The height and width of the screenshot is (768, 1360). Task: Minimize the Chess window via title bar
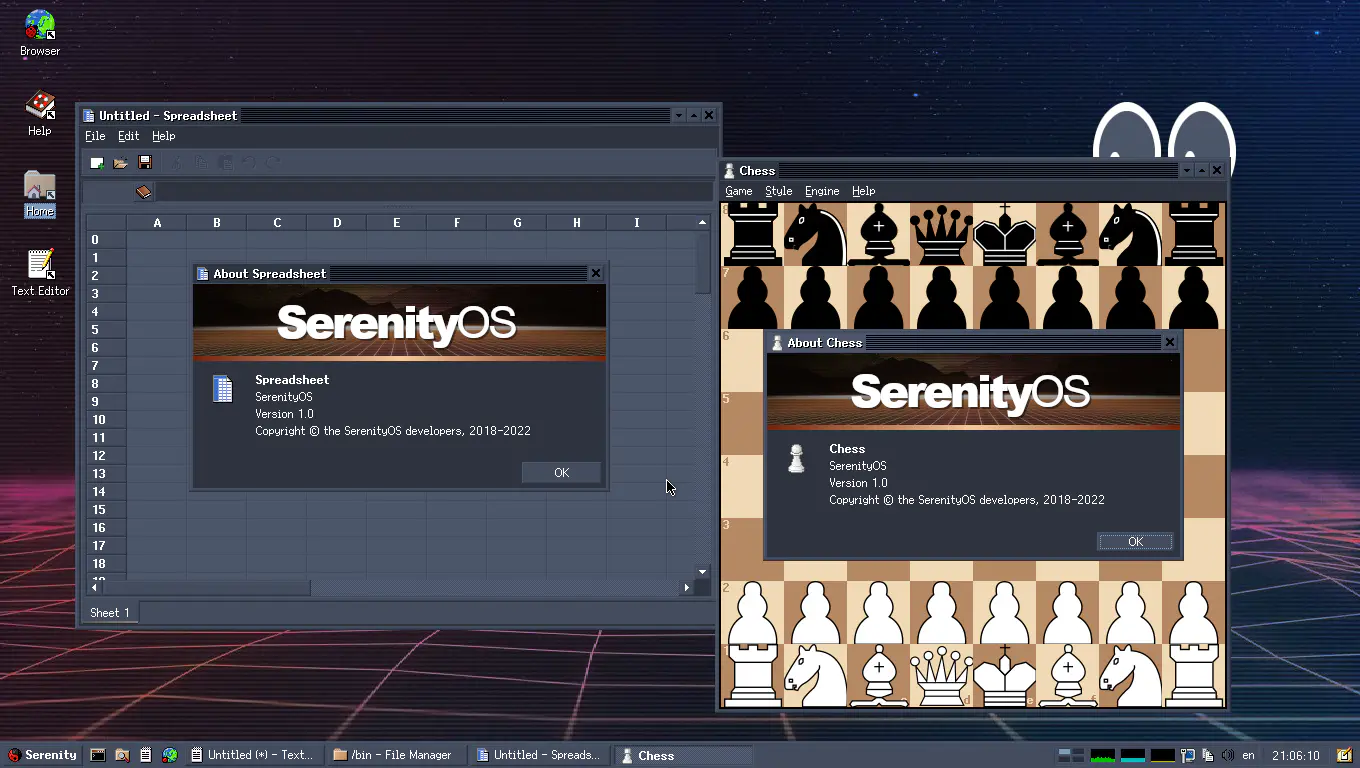click(1187, 171)
